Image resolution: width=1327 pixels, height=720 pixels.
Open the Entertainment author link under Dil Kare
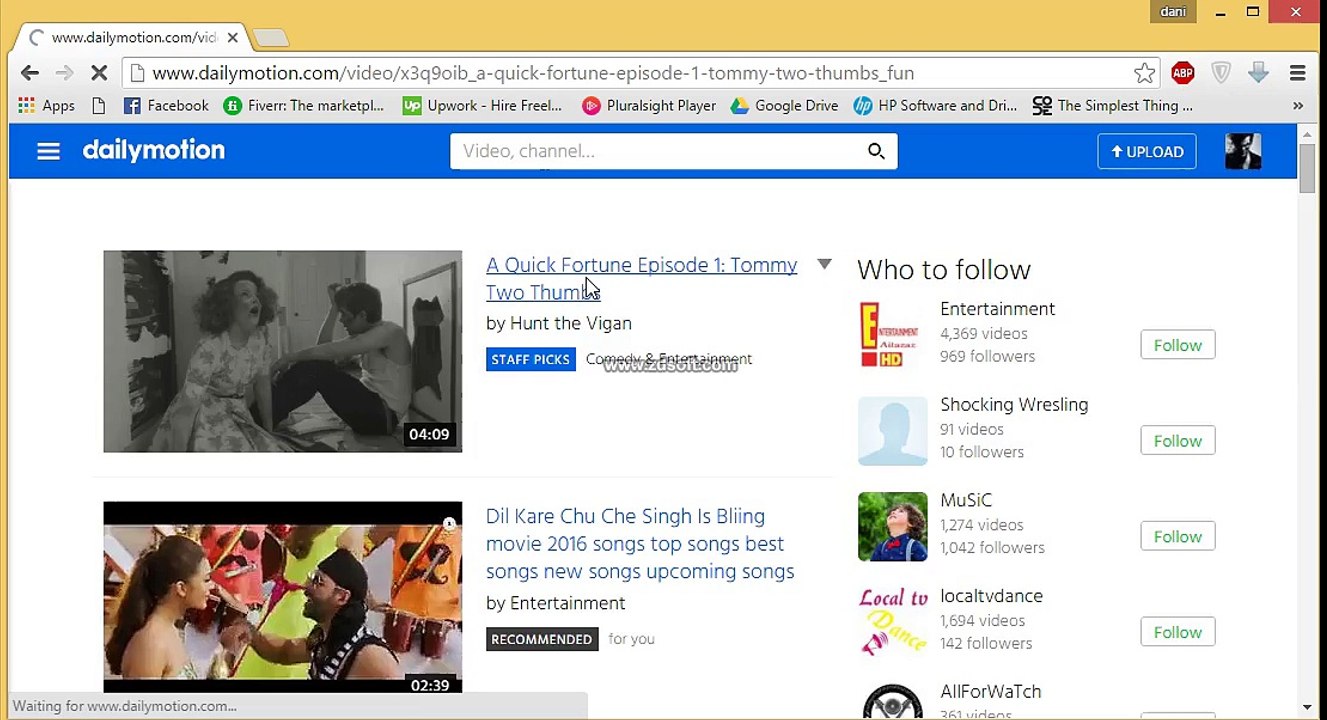point(567,604)
